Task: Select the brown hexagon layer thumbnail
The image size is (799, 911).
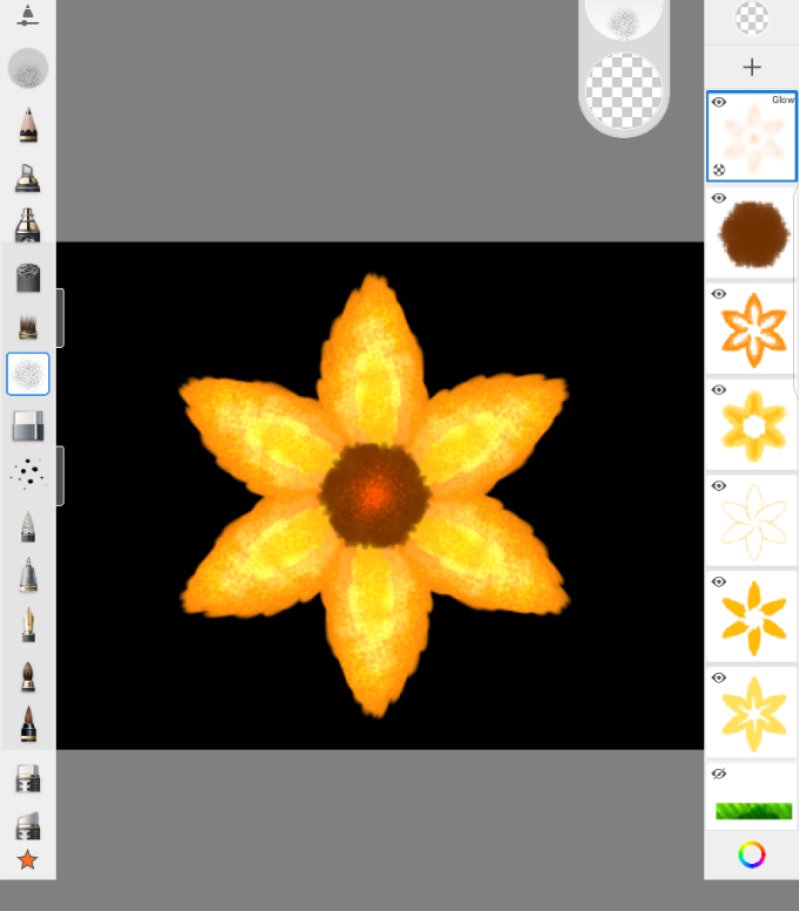Action: [754, 234]
